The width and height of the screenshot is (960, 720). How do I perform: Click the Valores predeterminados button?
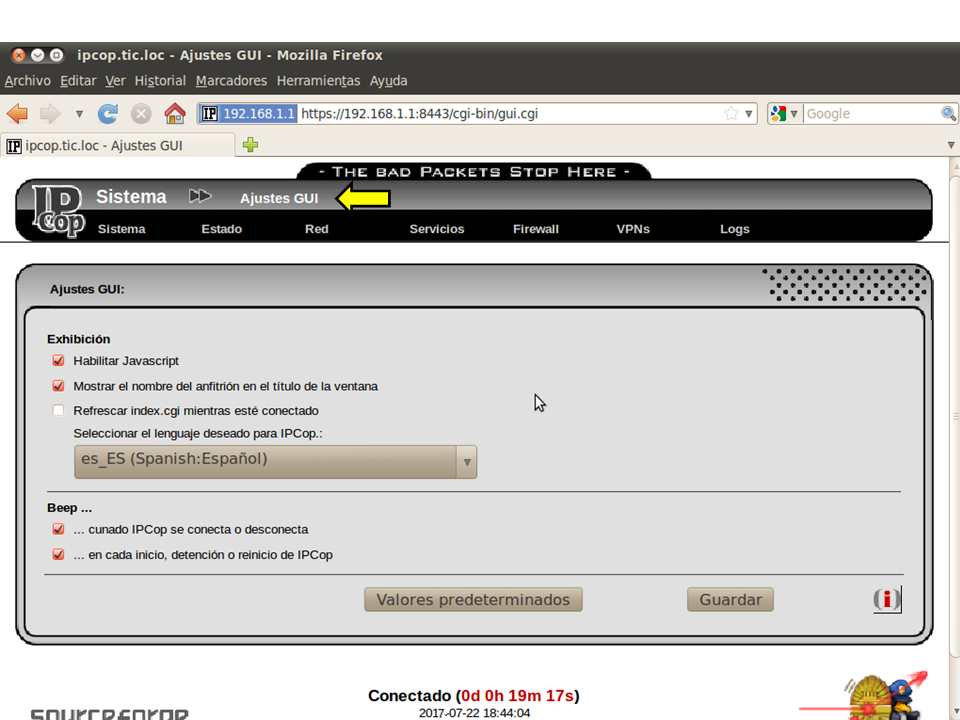473,600
